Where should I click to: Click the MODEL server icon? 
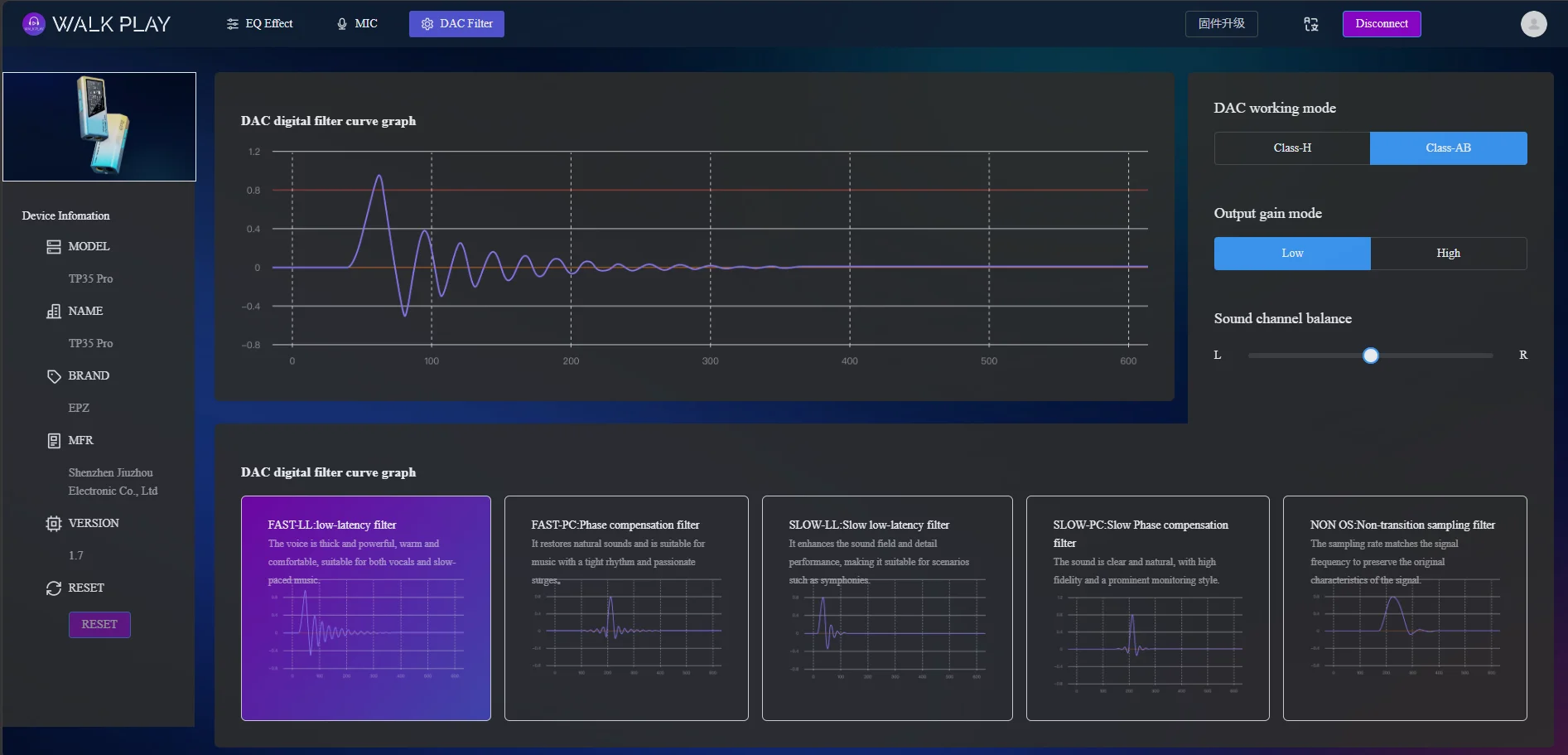click(x=54, y=247)
